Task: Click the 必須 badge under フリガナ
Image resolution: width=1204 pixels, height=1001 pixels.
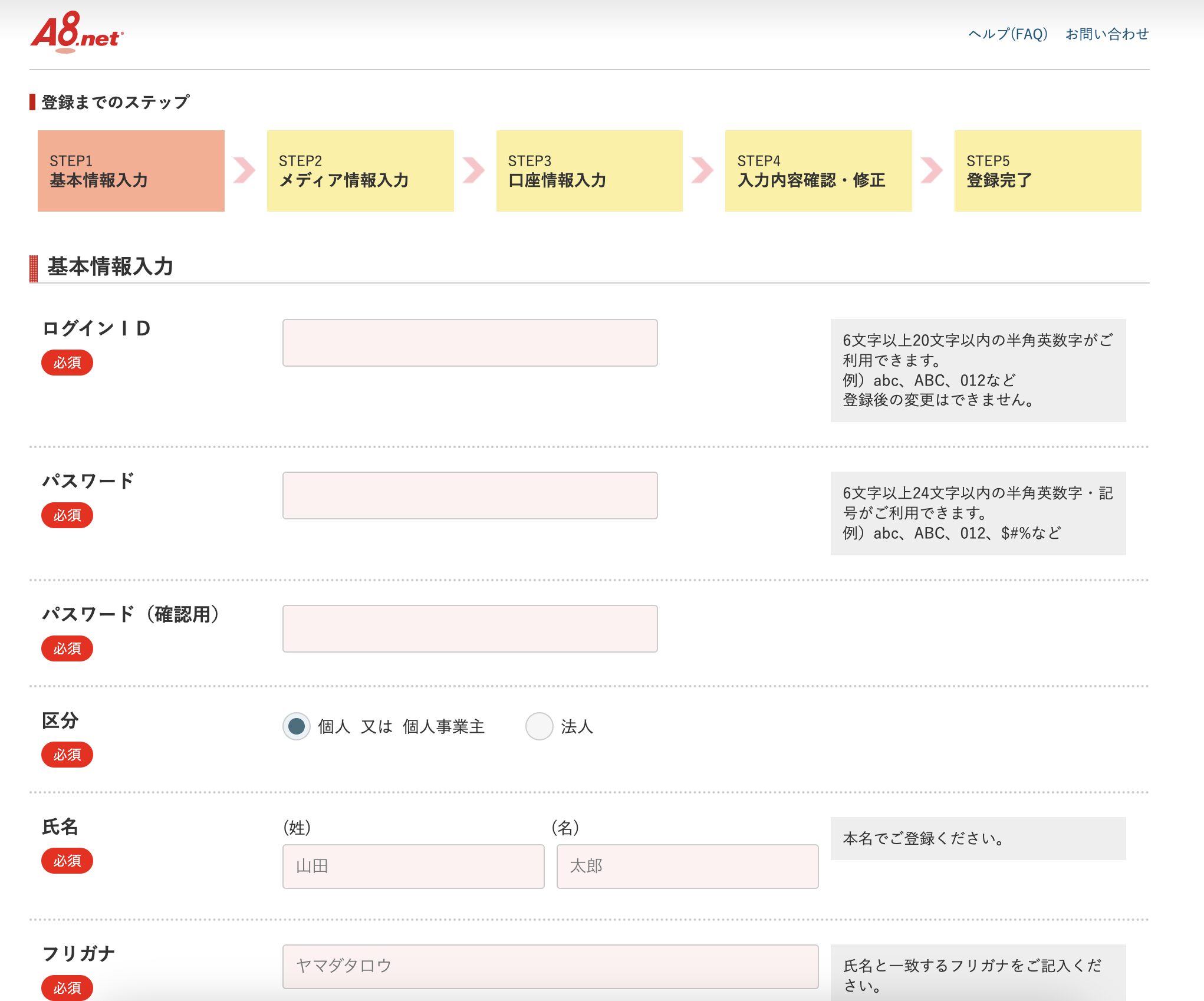Action: click(x=67, y=988)
